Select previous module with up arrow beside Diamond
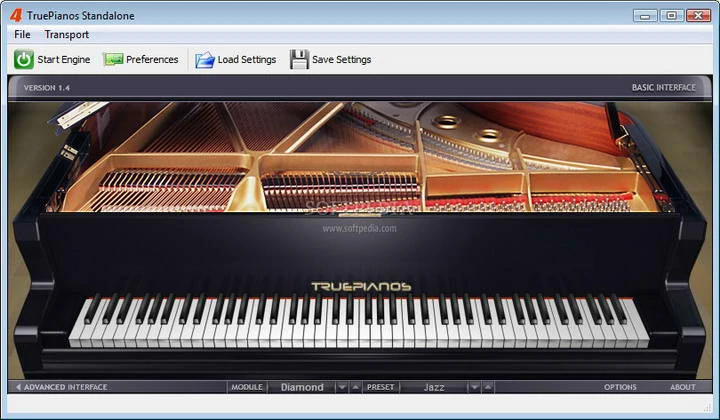The height and width of the screenshot is (420, 720). click(355, 387)
